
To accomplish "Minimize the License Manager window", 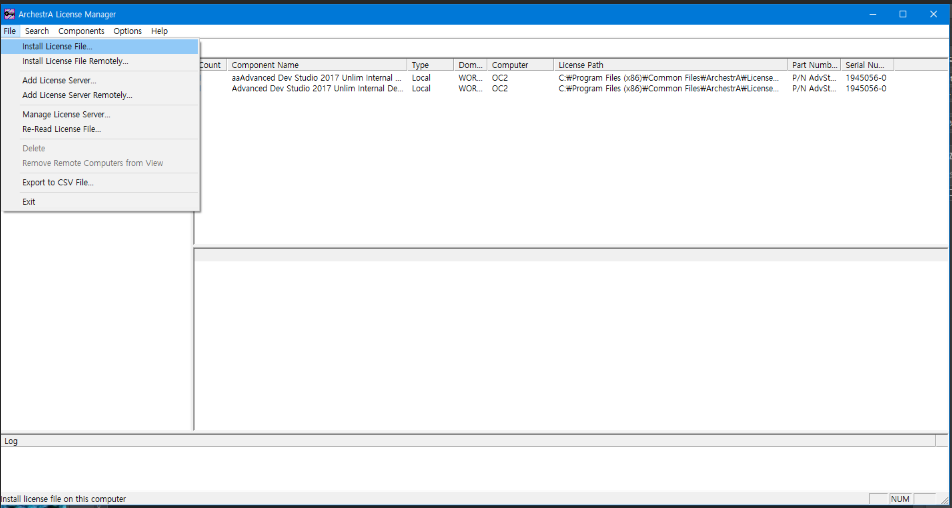I will 872,14.
